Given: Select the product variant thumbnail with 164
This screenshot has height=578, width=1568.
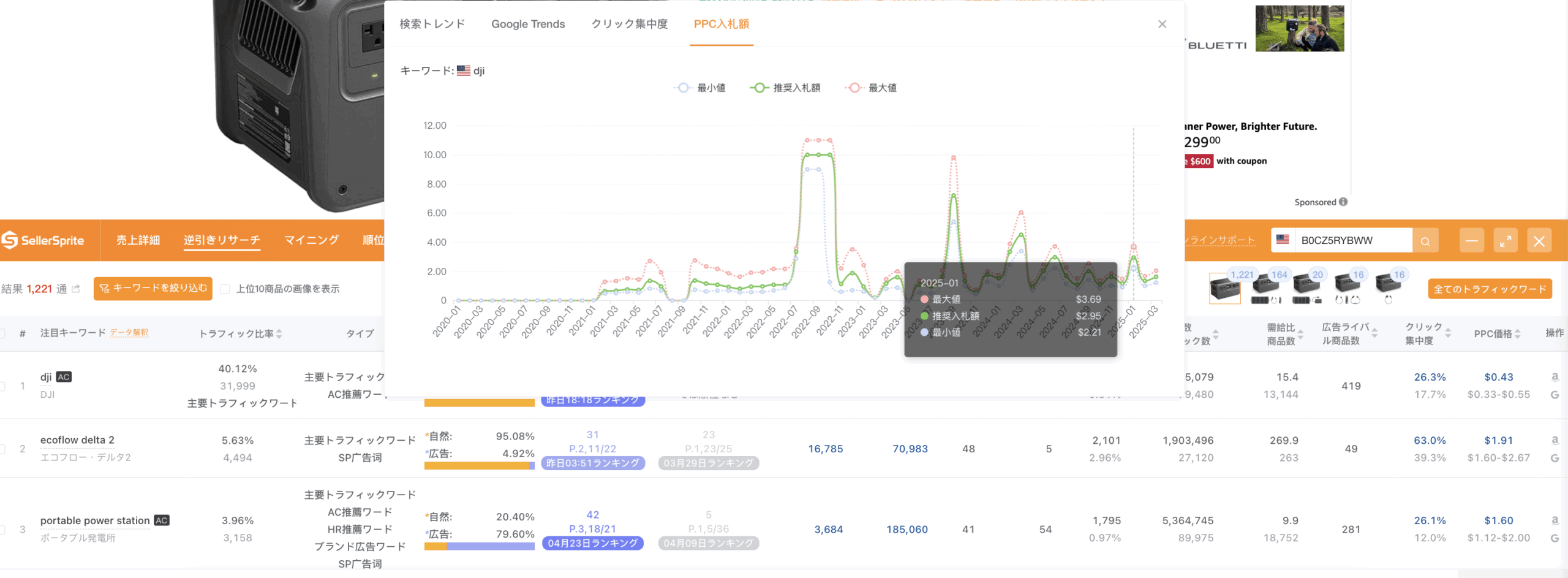Looking at the screenshot, I should pos(1266,287).
